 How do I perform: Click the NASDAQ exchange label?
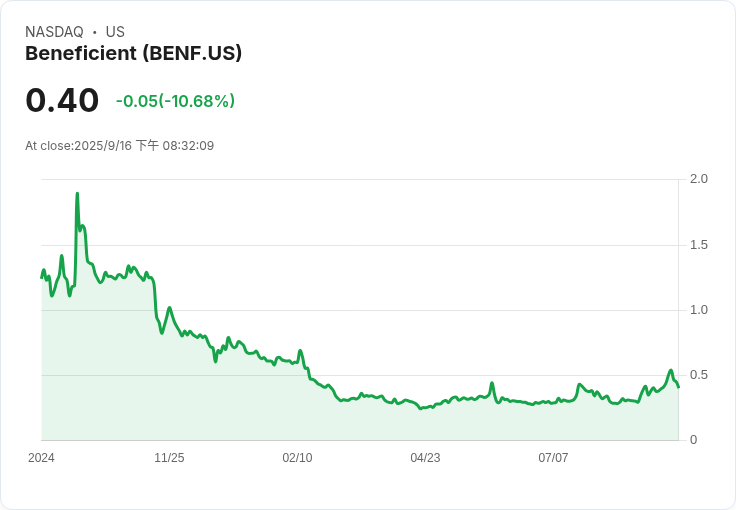coord(54,32)
